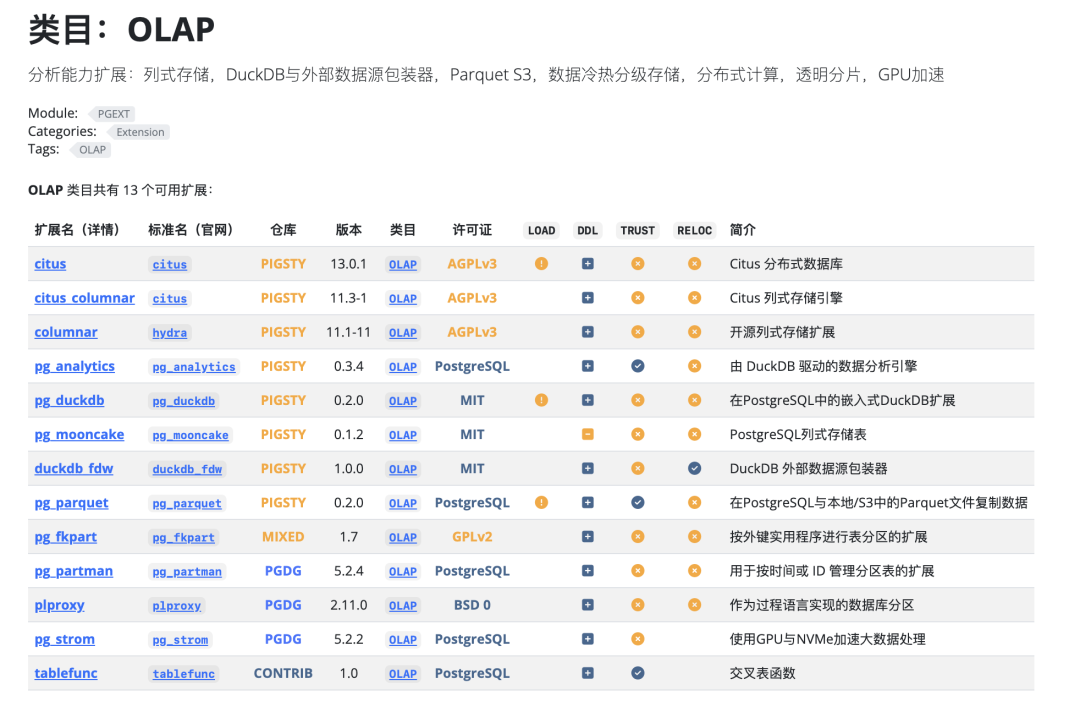Click the LOAD warning icon in pg_duckdb row
Screen dimensions: 1080x701
[541, 400]
